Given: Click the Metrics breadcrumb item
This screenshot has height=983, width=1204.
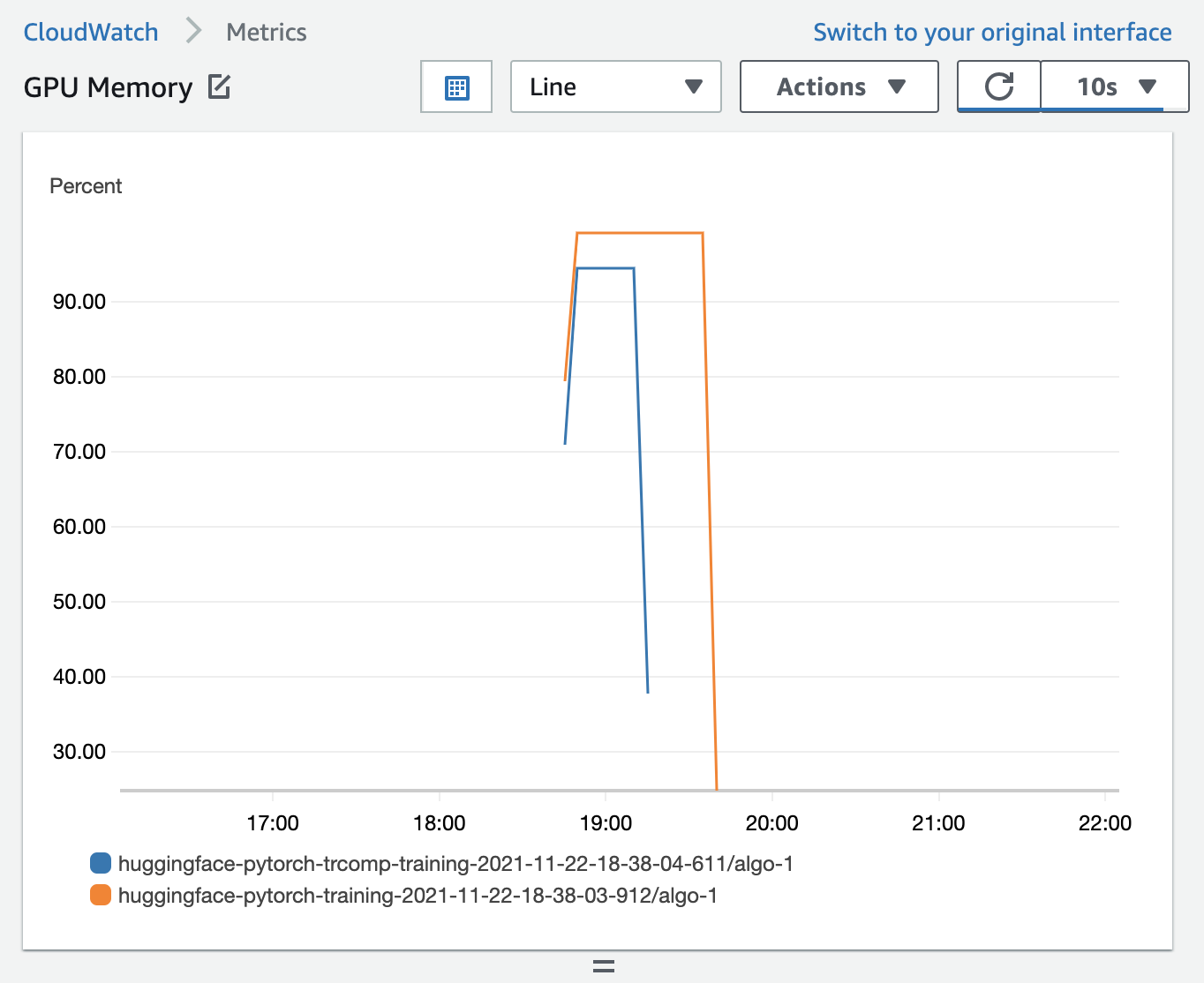Looking at the screenshot, I should (267, 32).
